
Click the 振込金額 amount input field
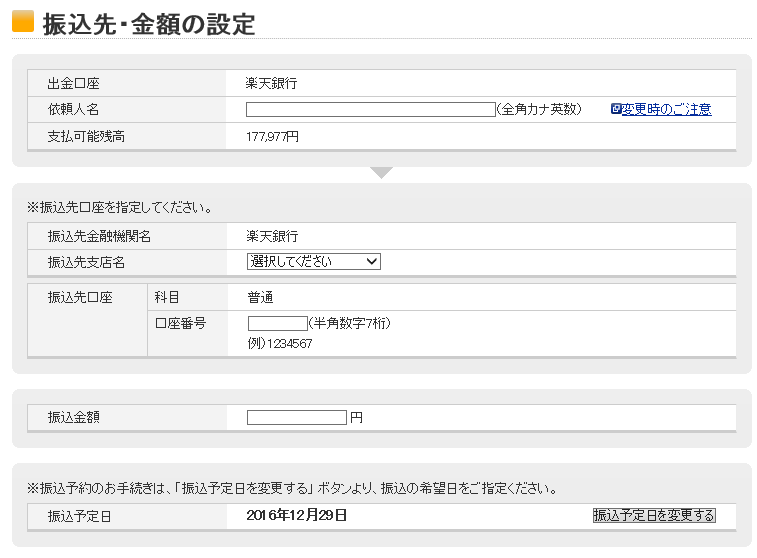pyautogui.click(x=297, y=417)
